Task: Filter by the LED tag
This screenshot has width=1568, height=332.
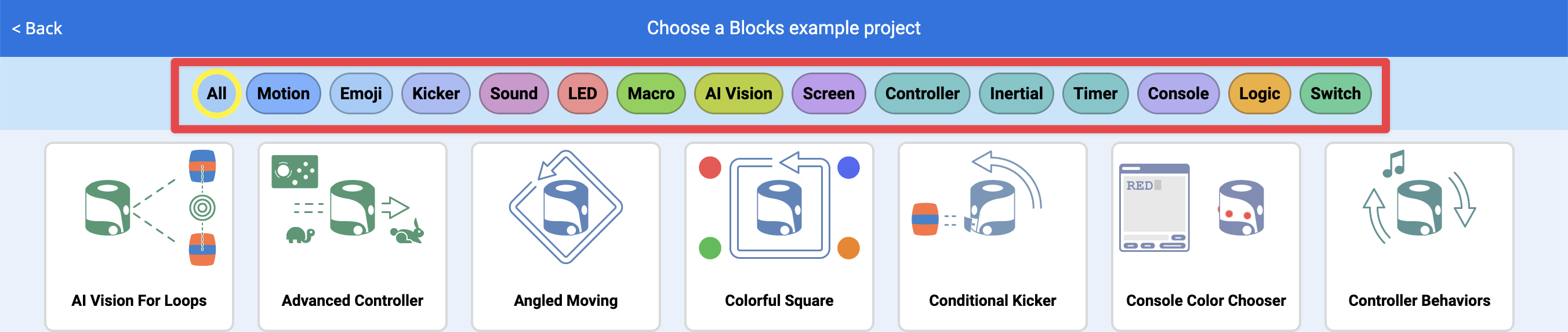Action: tap(583, 94)
